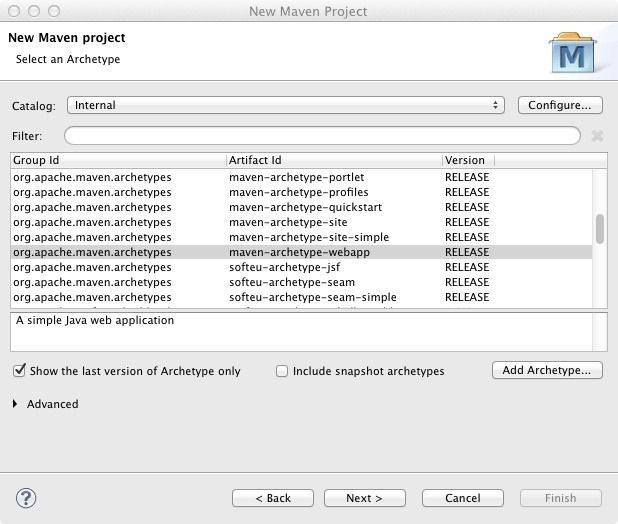Image resolution: width=618 pixels, height=524 pixels.
Task: Clear the filter with the X icon
Action: pos(598,136)
